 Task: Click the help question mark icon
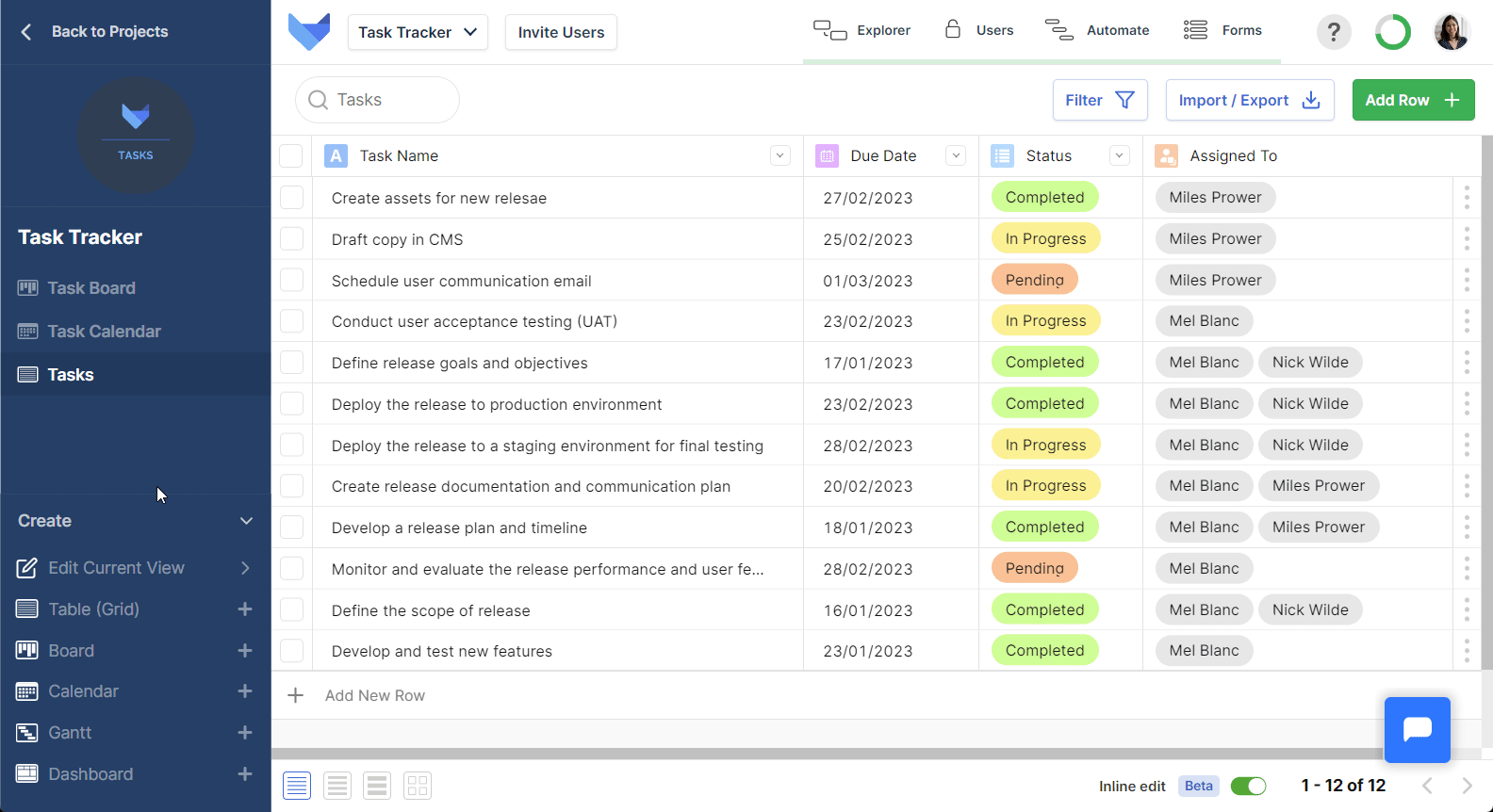click(1334, 32)
